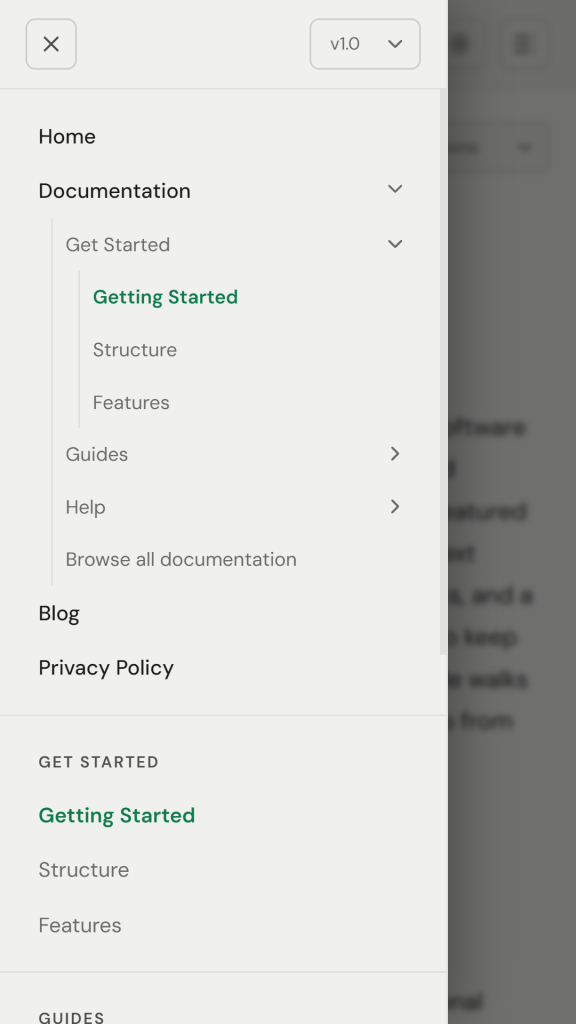Viewport: 576px width, 1024px height.
Task: Open Structure under the Get Started tree
Action: click(135, 350)
